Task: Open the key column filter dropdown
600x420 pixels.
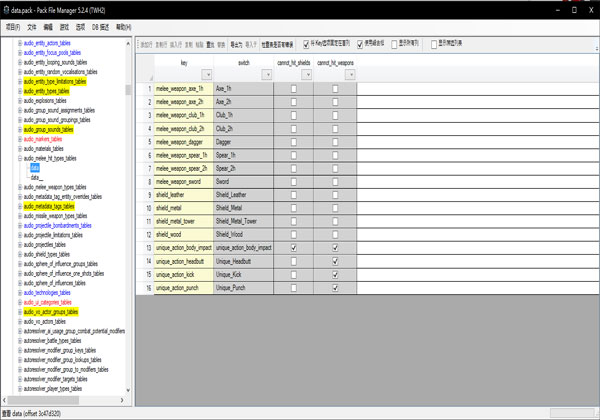Action: tap(206, 74)
